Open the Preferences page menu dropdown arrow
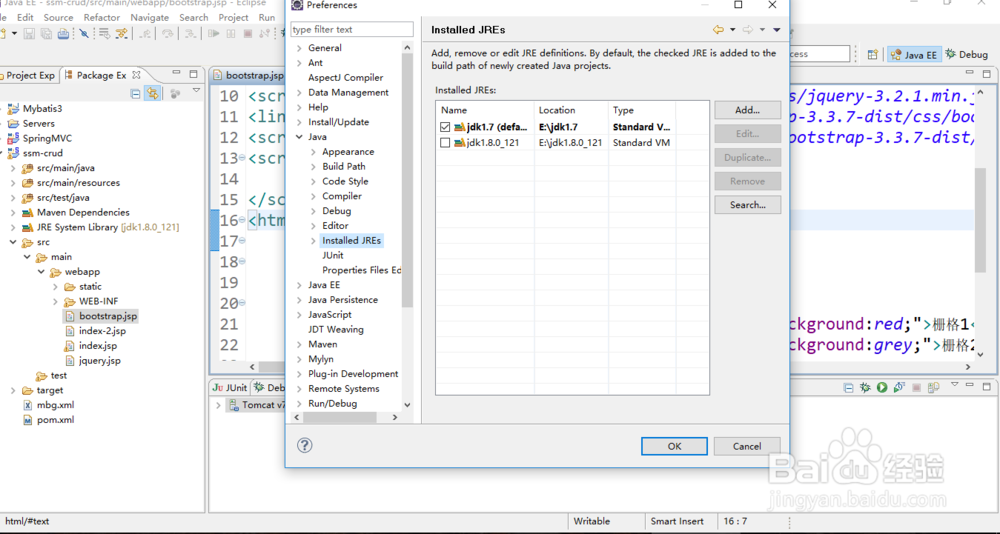This screenshot has height=534, width=1000. click(x=777, y=30)
